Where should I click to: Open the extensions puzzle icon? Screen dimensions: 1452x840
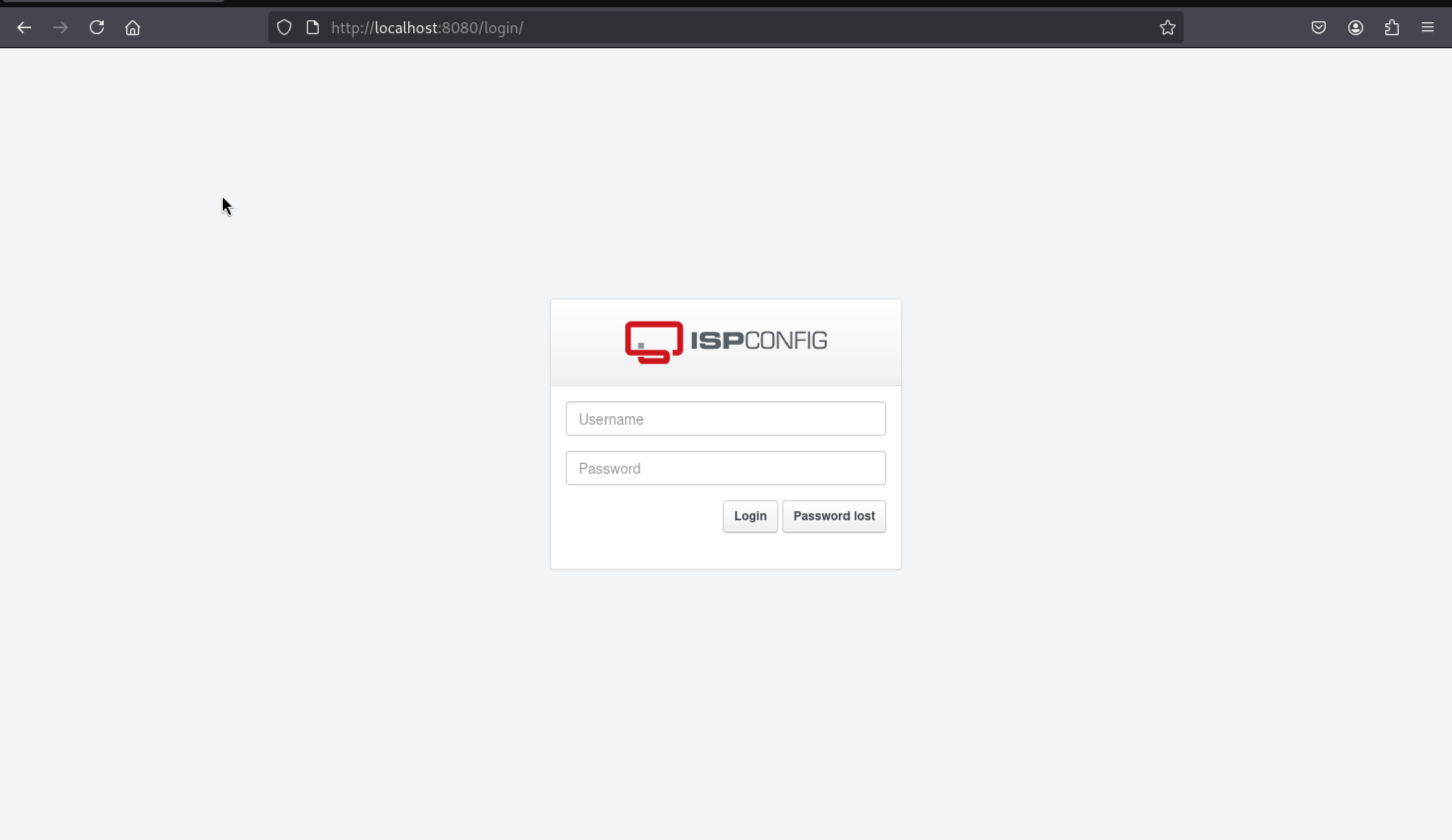[1391, 28]
